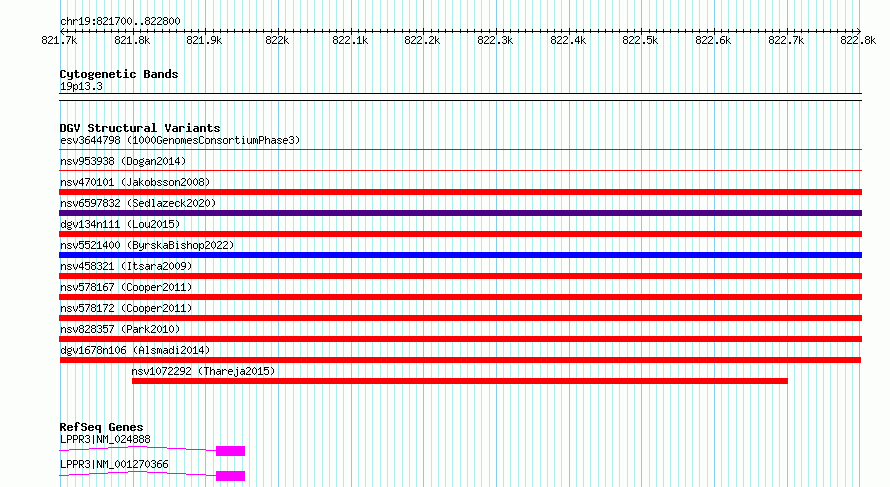Click the Cytogenetic Bands track title
890x487 pixels.
[119, 74]
